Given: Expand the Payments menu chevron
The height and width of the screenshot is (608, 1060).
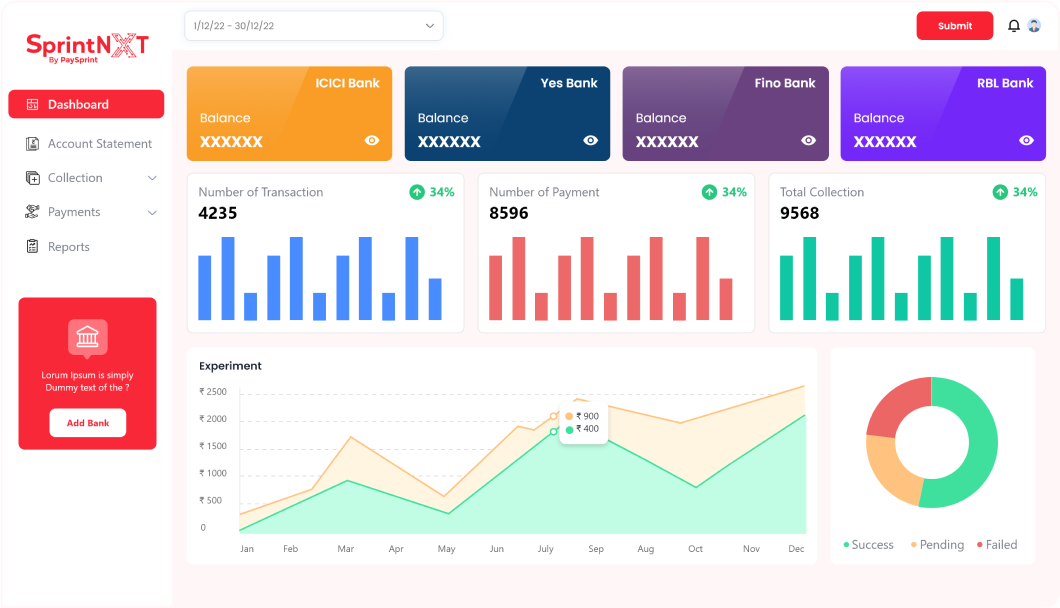Looking at the screenshot, I should pyautogui.click(x=152, y=212).
